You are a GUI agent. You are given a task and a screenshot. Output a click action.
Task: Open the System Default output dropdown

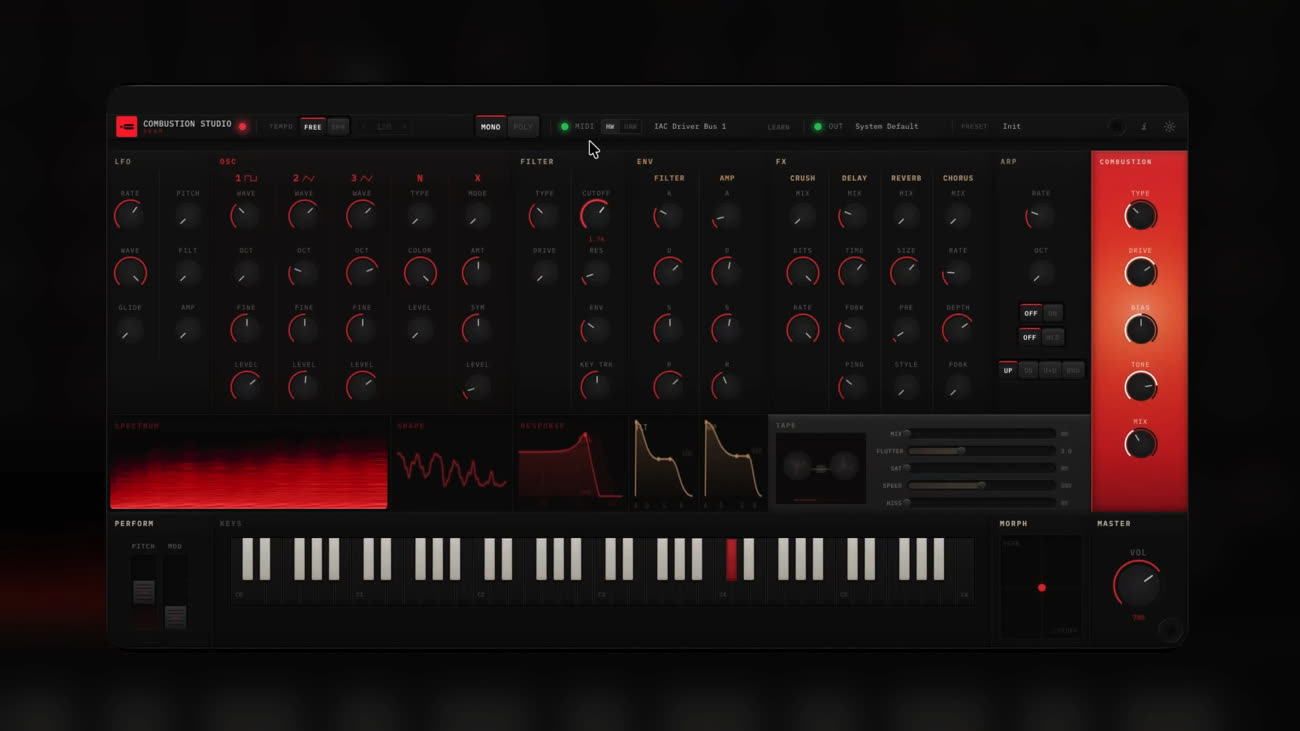click(x=886, y=127)
